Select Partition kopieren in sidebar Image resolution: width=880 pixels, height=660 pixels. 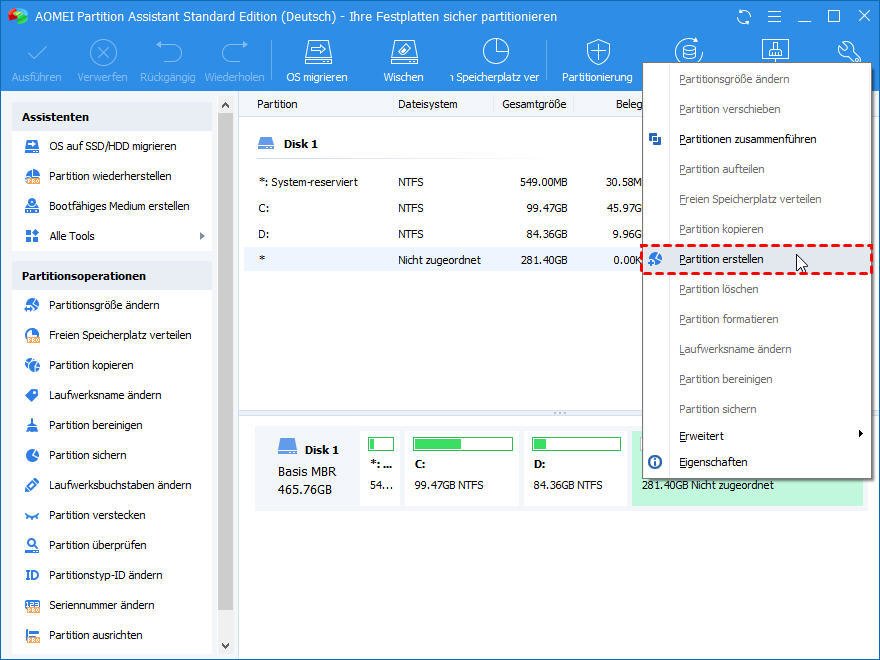(91, 365)
